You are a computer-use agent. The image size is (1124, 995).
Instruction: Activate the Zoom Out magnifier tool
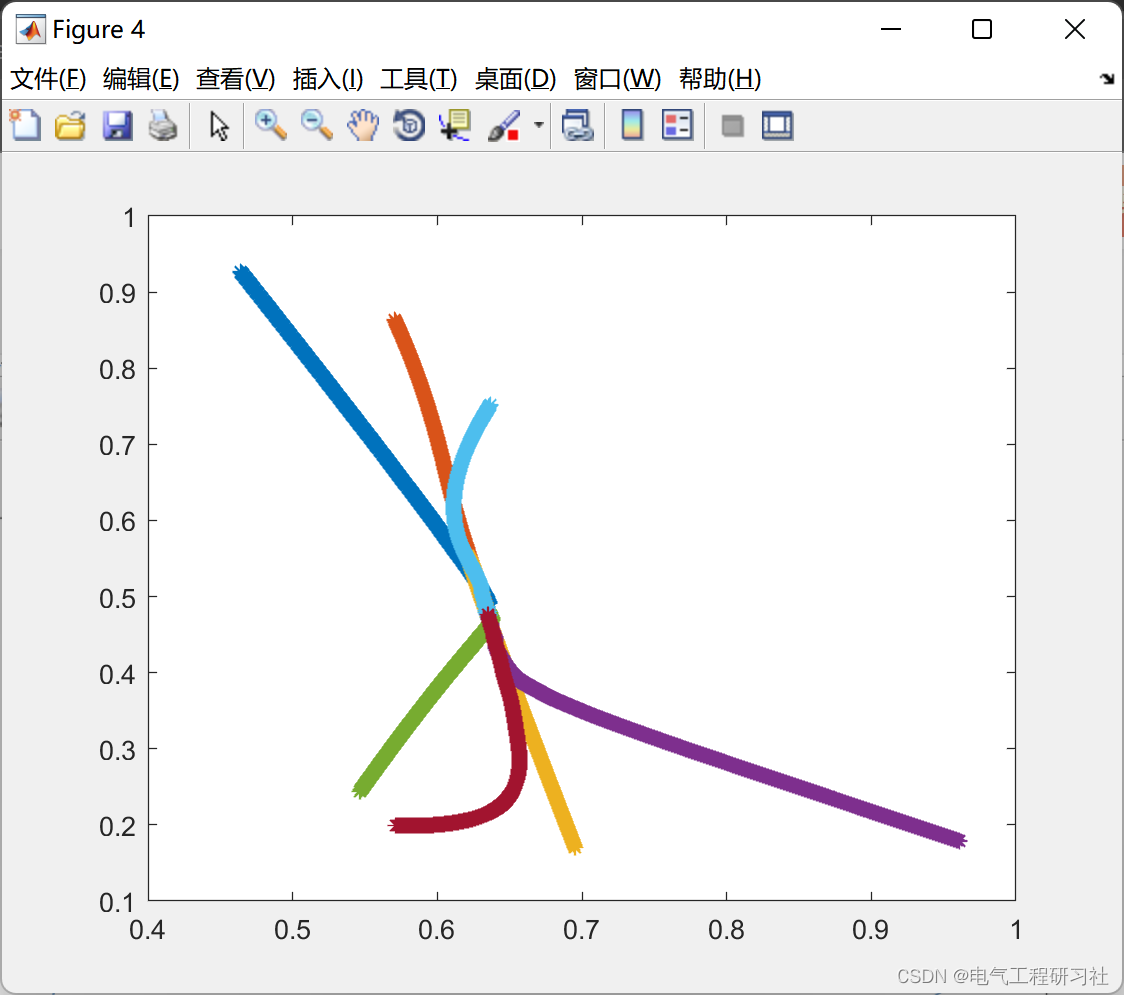click(316, 125)
